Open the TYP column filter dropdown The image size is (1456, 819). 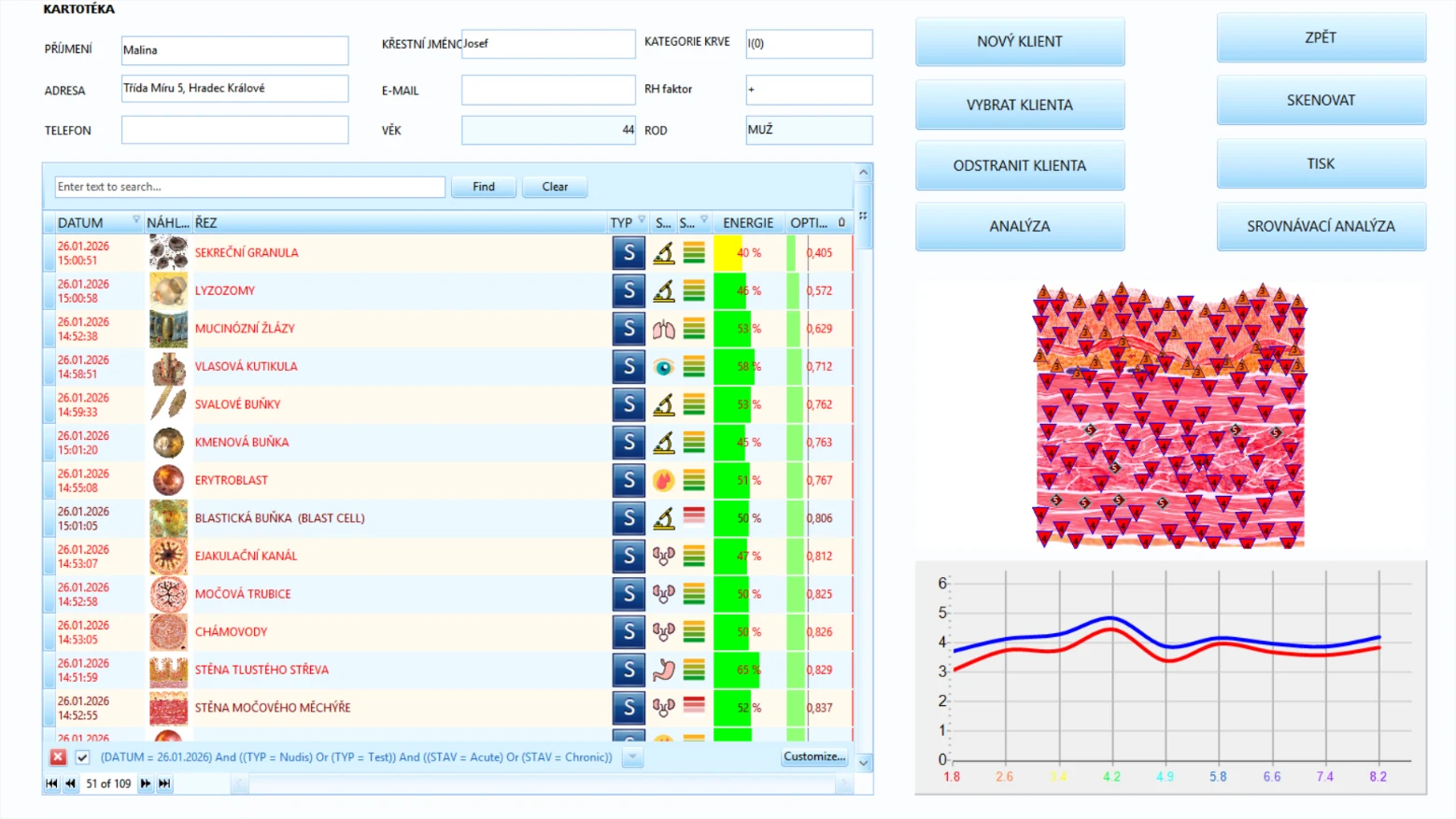coord(642,220)
